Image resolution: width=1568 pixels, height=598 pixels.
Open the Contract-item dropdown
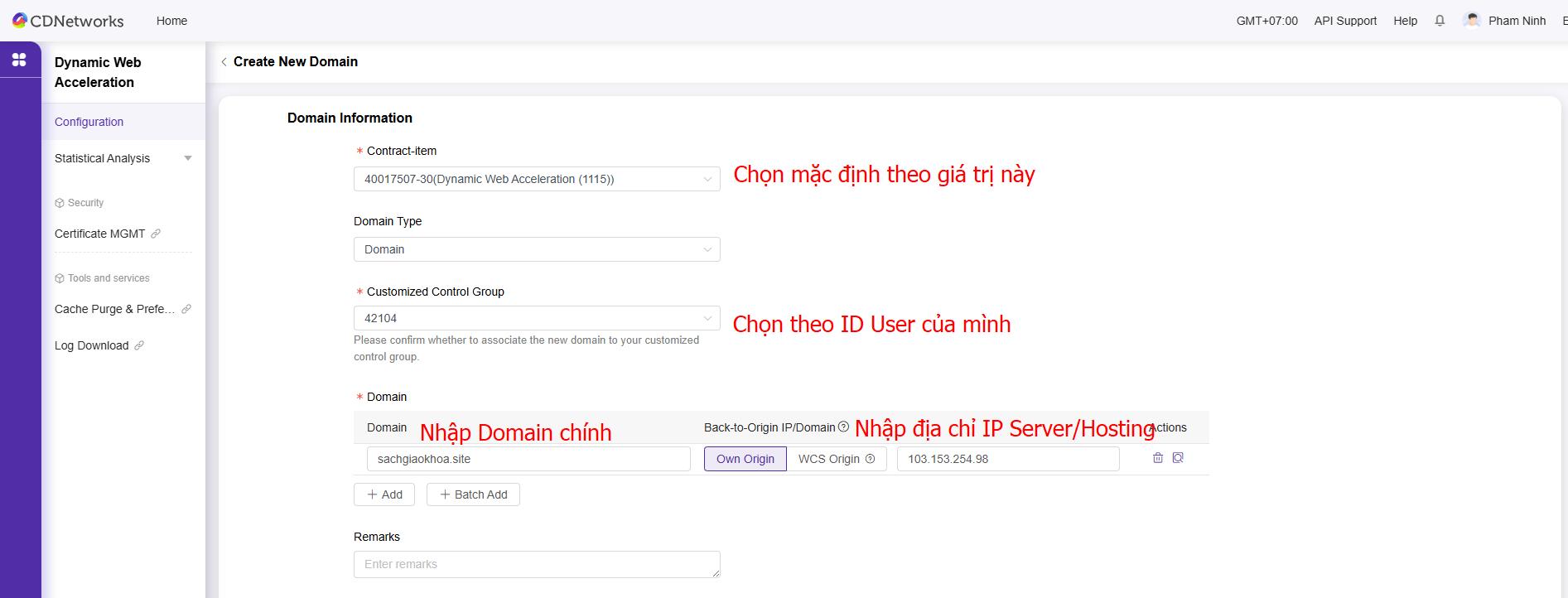(x=536, y=179)
